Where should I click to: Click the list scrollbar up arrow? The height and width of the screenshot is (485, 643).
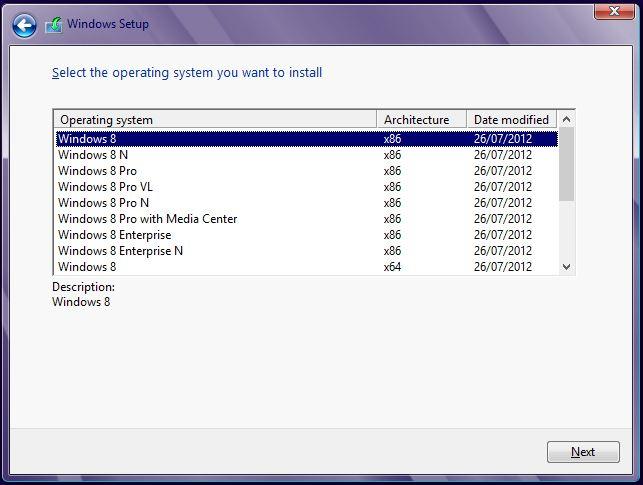click(566, 119)
